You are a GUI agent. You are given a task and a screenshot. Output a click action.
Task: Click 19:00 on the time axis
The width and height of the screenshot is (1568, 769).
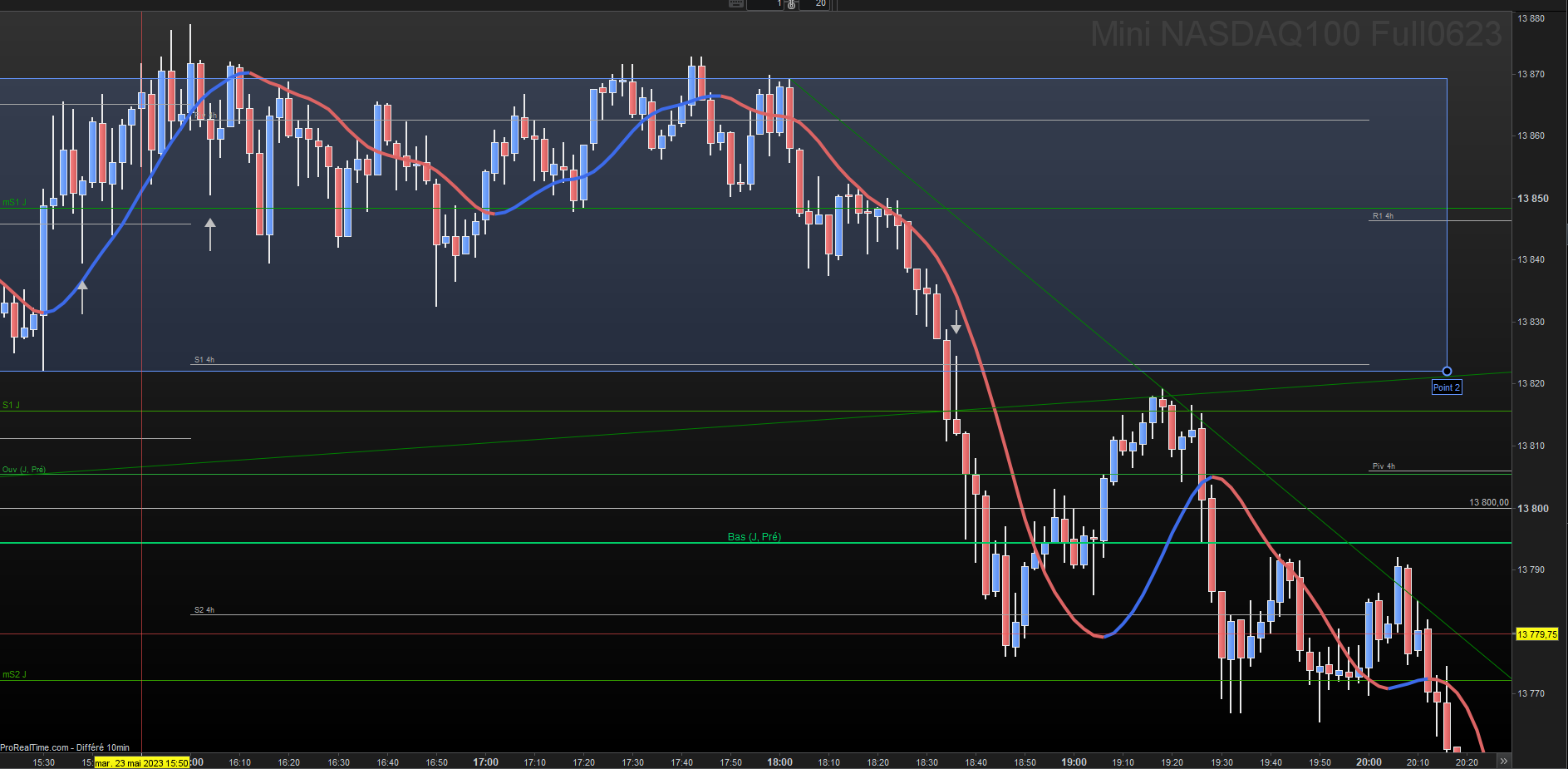tap(1074, 762)
